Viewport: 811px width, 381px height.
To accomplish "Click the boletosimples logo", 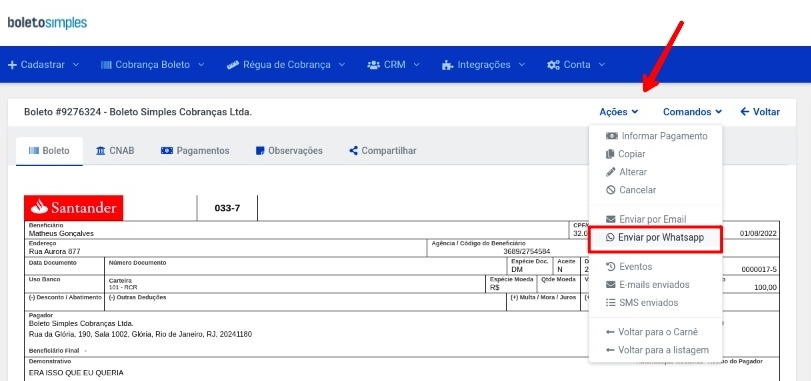I will pos(47,23).
